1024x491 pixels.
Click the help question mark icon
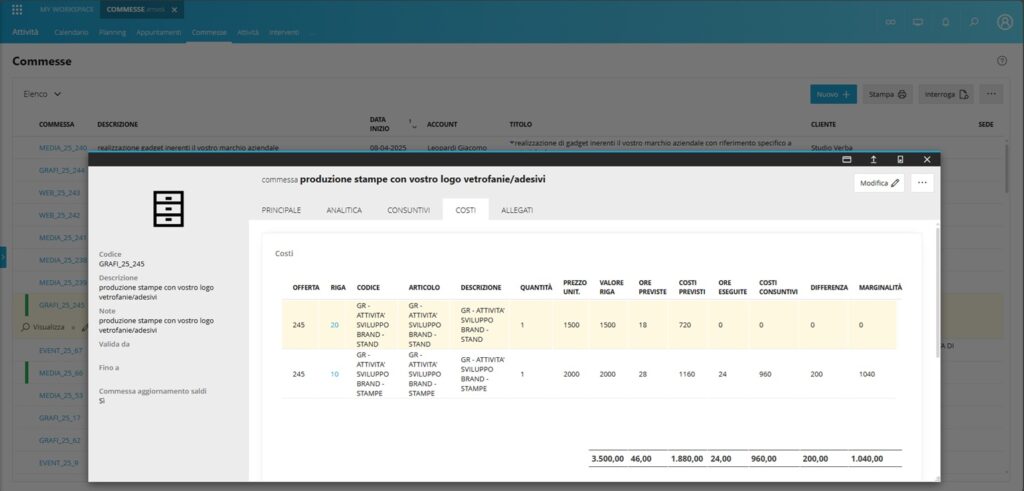pos(1002,61)
